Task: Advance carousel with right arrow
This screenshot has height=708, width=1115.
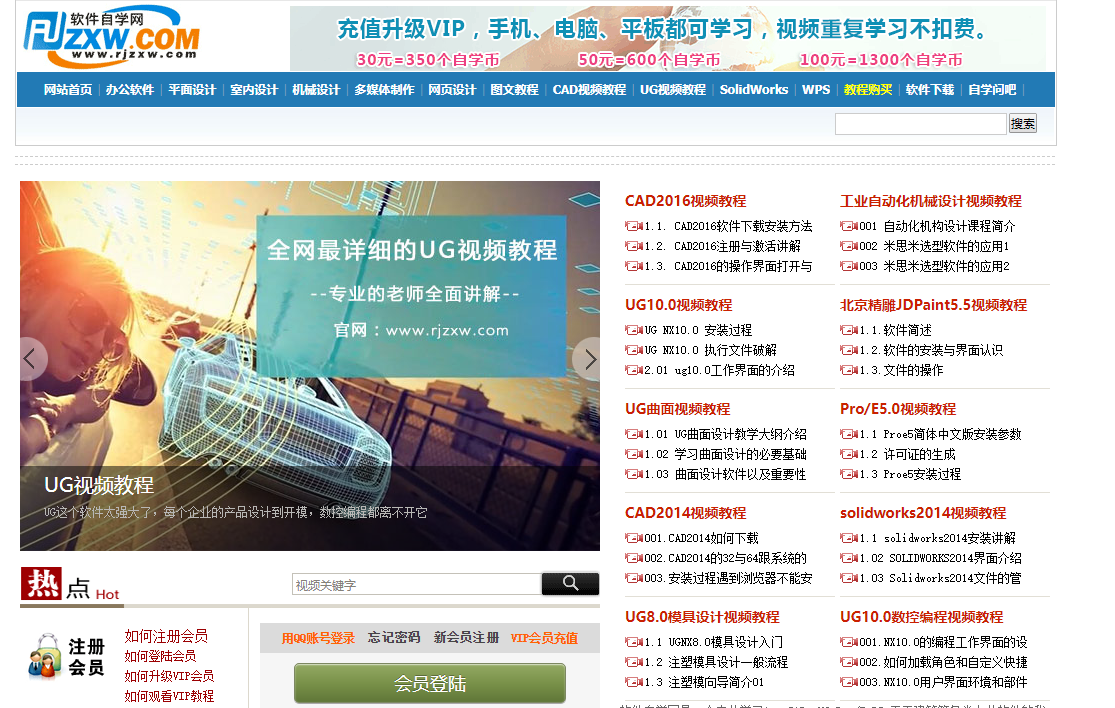Action: 589,359
